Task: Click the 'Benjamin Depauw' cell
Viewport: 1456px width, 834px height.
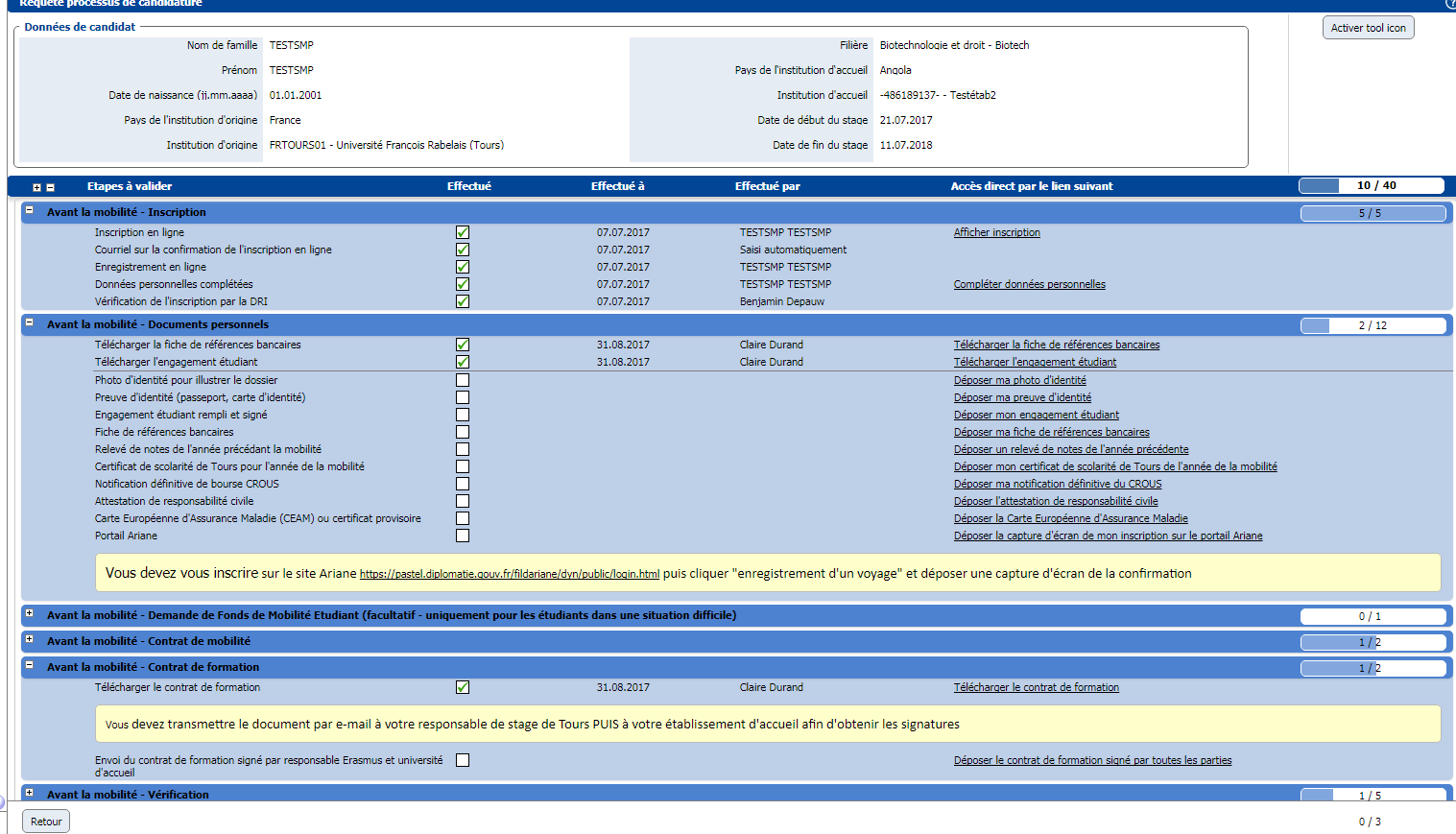Action: click(781, 301)
